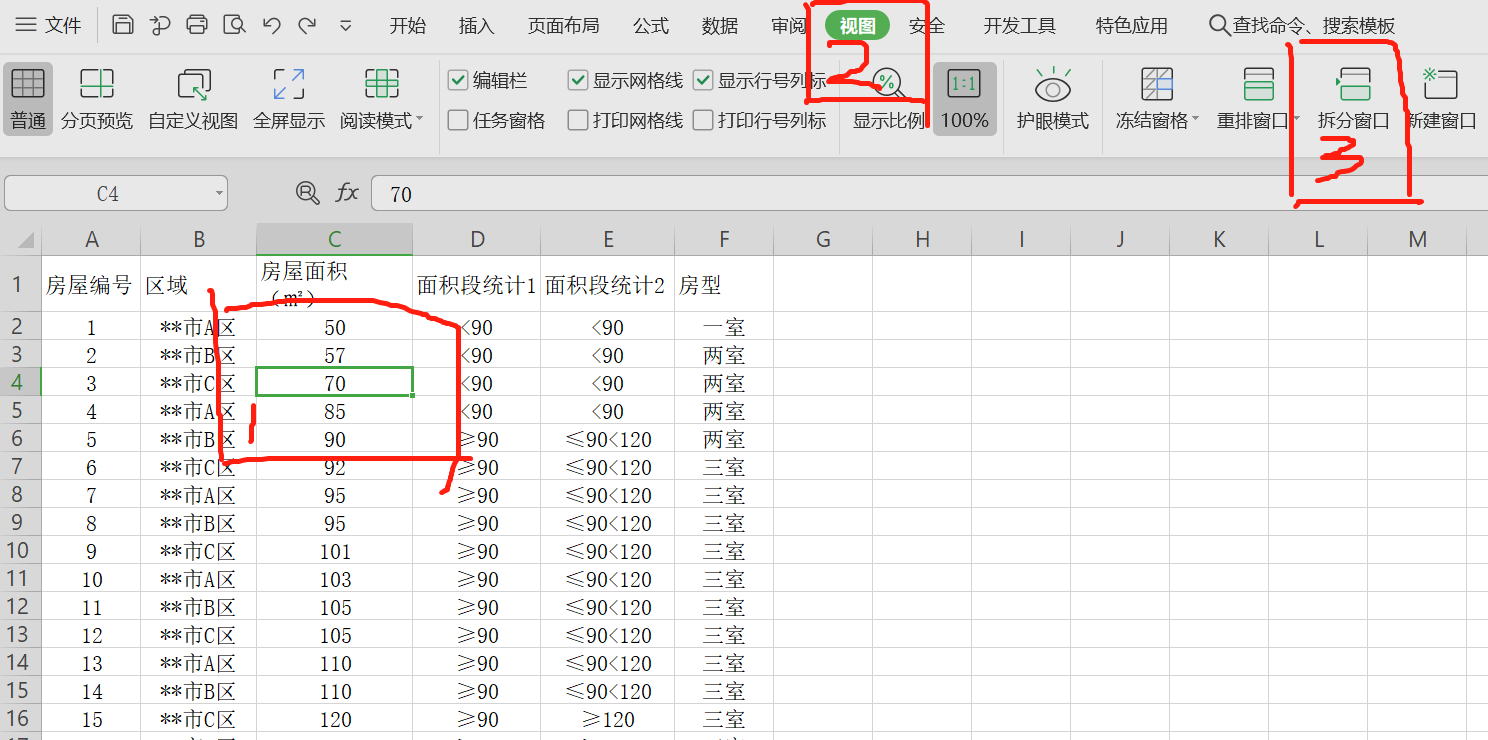Image resolution: width=1488 pixels, height=740 pixels.
Task: Enable the 任务窗格 task pane checkbox
Action: 458,121
